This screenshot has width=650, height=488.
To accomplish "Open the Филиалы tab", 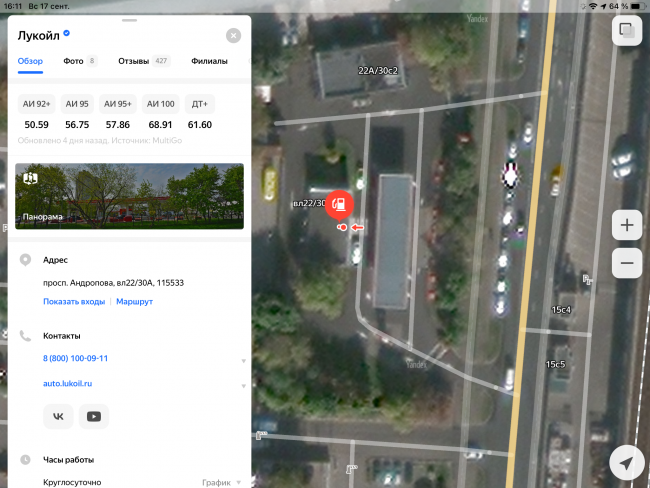I will click(209, 61).
